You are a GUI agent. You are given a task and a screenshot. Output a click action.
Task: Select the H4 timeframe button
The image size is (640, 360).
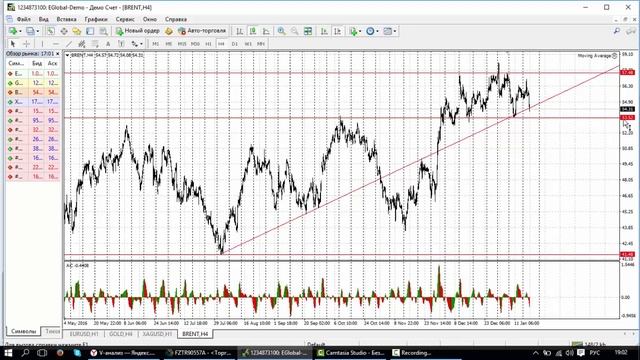point(221,44)
